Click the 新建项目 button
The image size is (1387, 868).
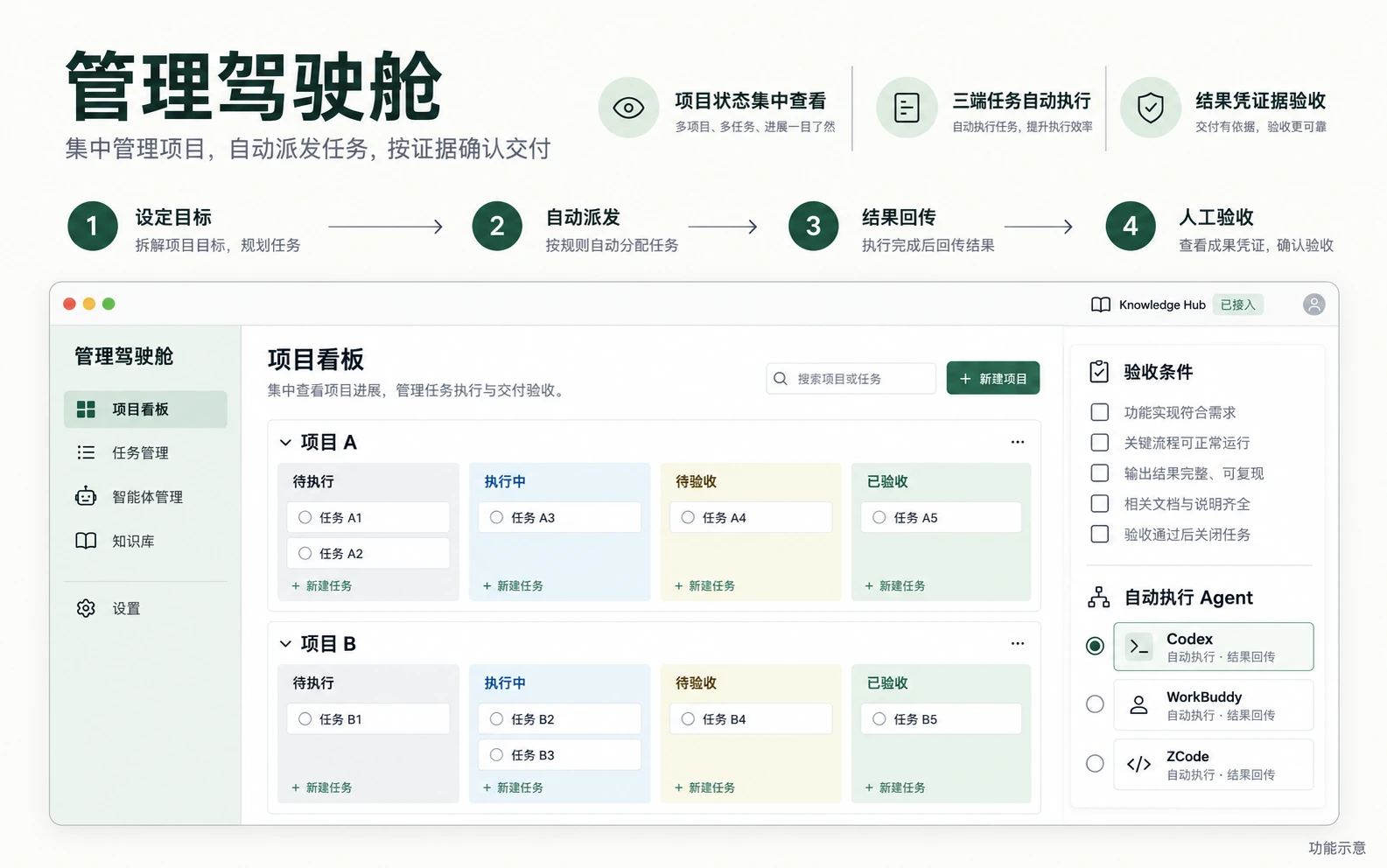click(993, 378)
